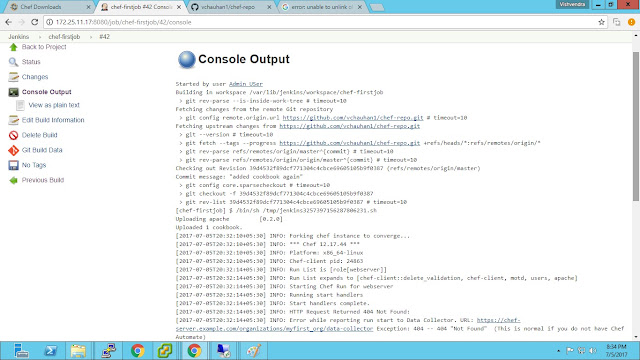
Task: Open the Back to Project link
Action: [x=44, y=47]
